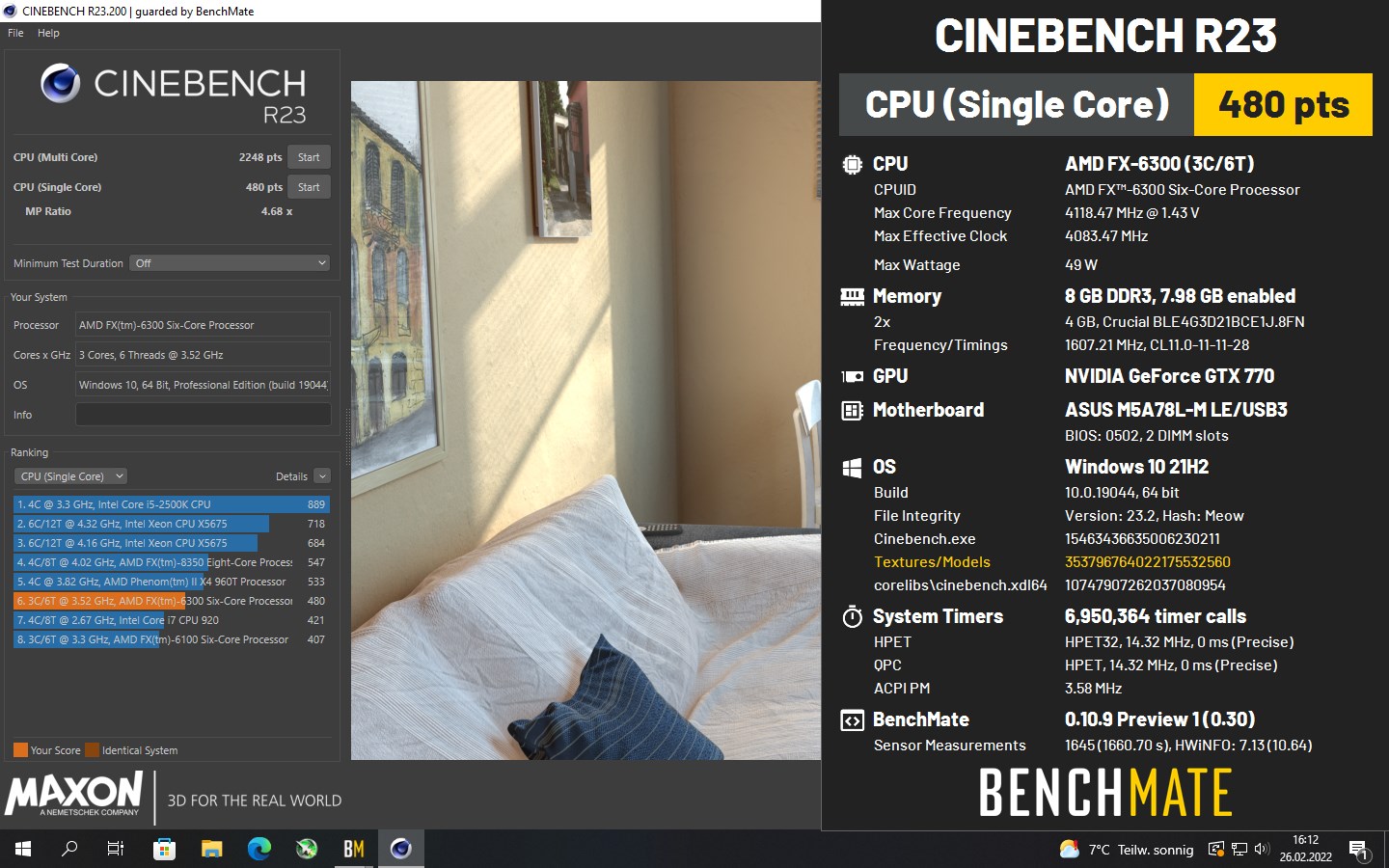Select ranking row Xeon X5675 @ 4.16 GHz

click(x=172, y=543)
